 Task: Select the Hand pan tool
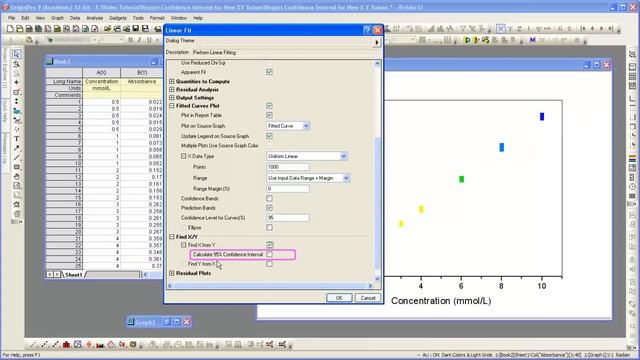[16, 176]
